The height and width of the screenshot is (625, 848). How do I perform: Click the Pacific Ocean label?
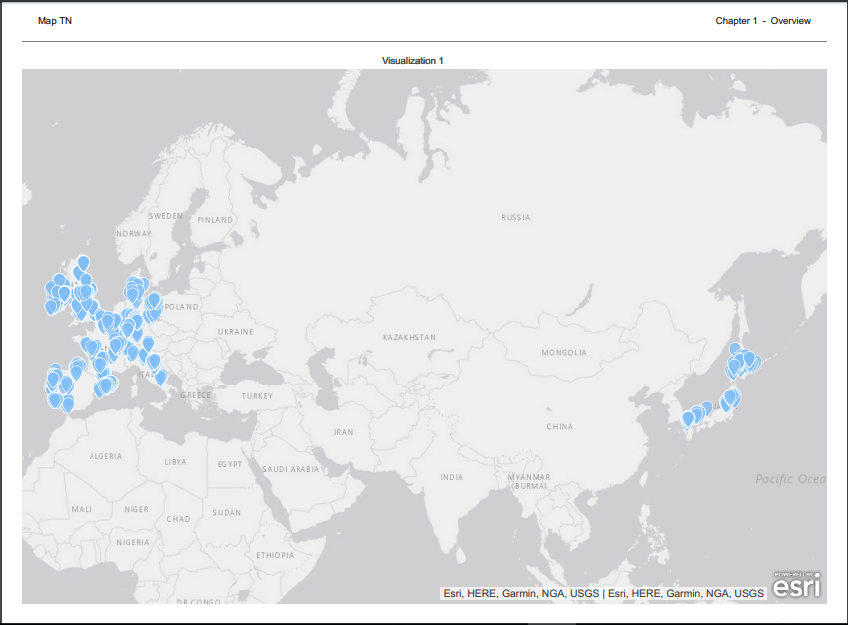coord(790,479)
